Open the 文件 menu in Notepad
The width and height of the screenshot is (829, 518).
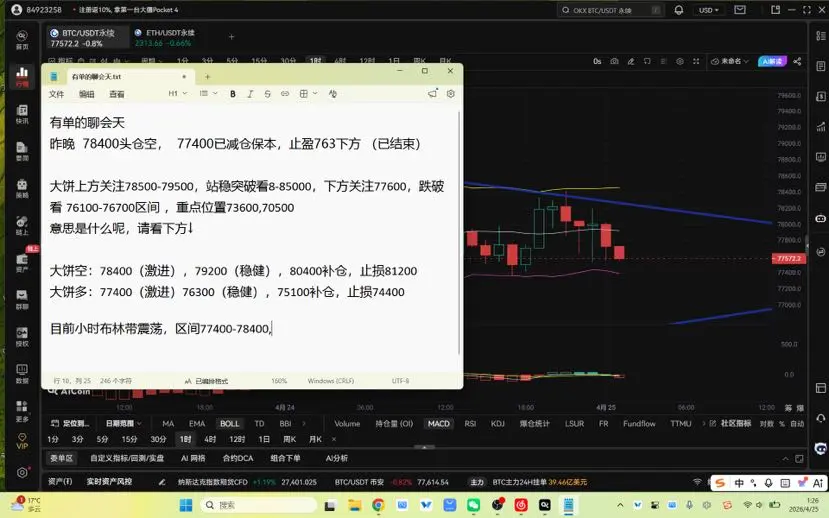(56, 94)
